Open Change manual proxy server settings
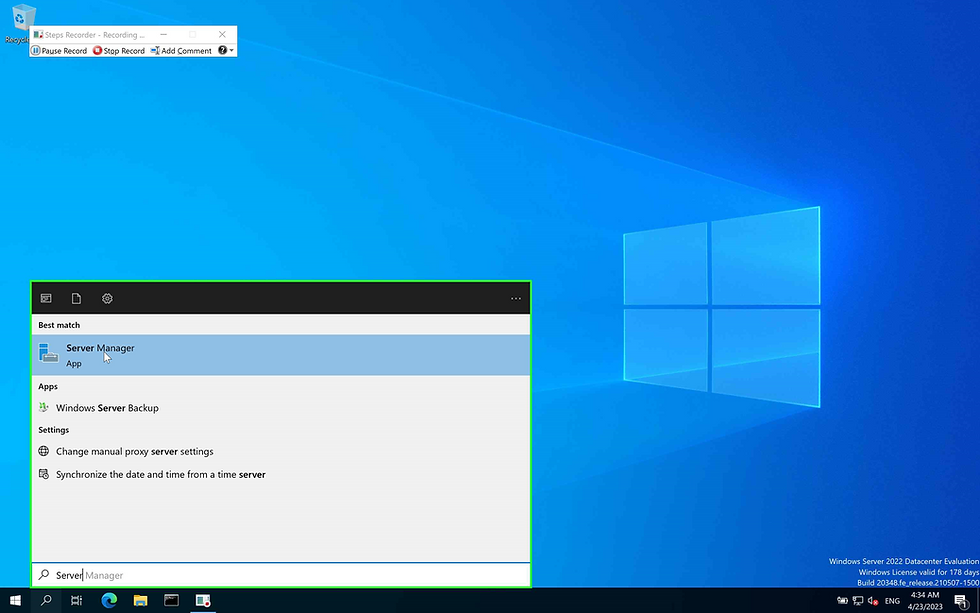980x613 pixels. point(281,451)
